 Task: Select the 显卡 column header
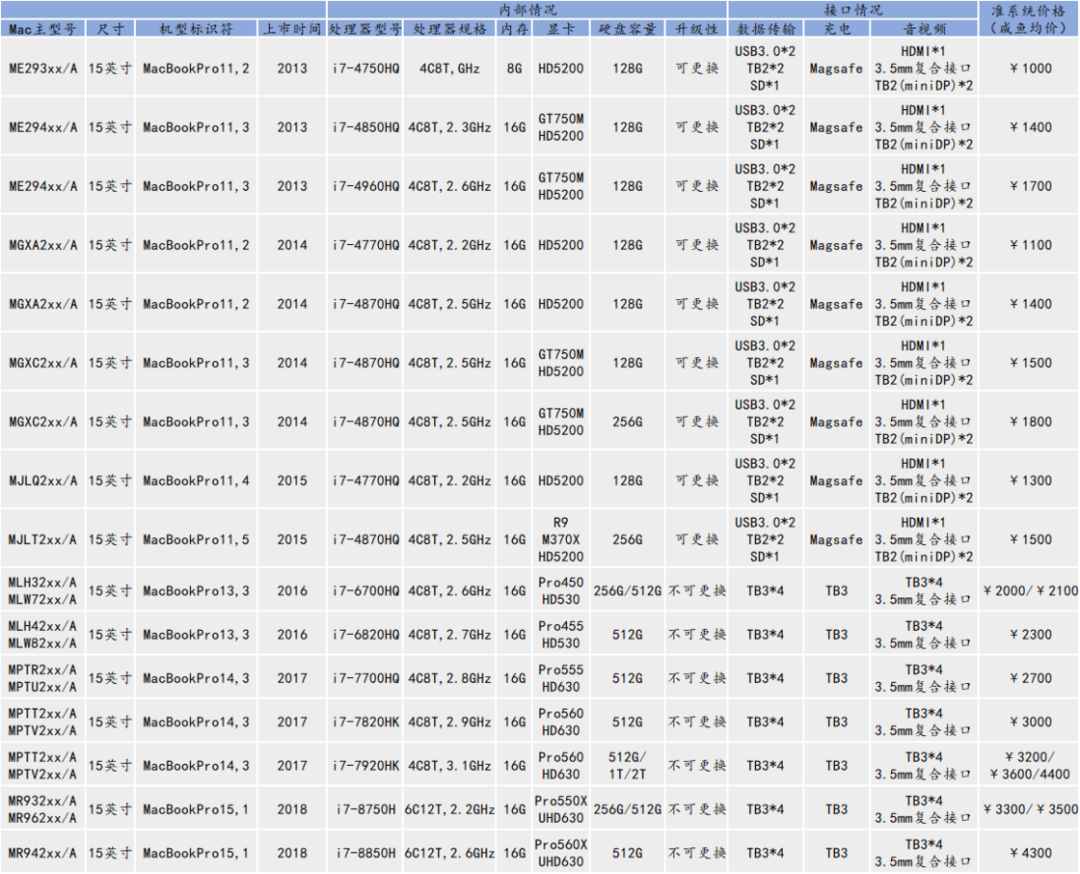561,29
